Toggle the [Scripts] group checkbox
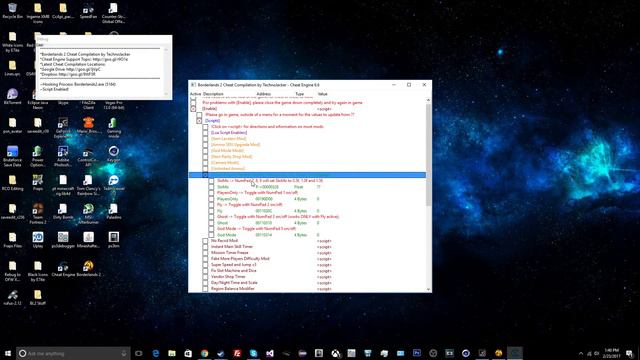Image resolution: width=640 pixels, height=360 pixels. pos(199,121)
